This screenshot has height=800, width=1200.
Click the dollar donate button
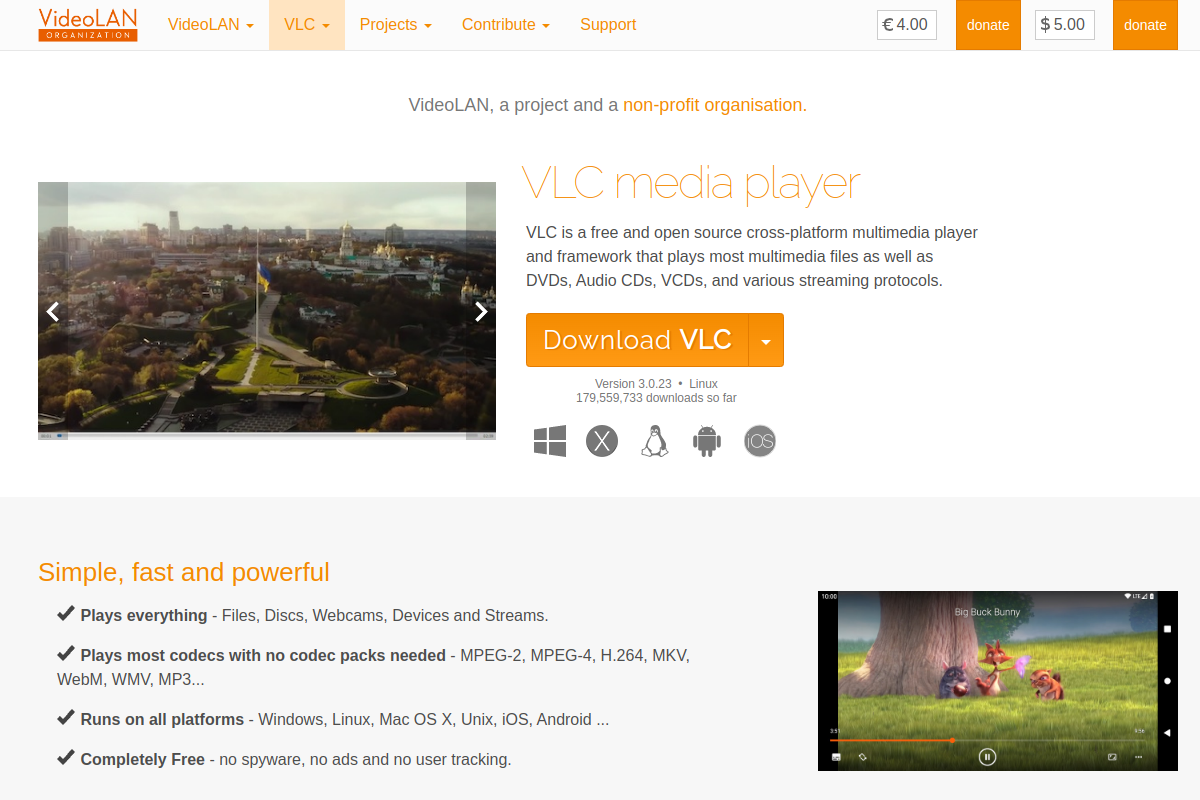[1145, 25]
